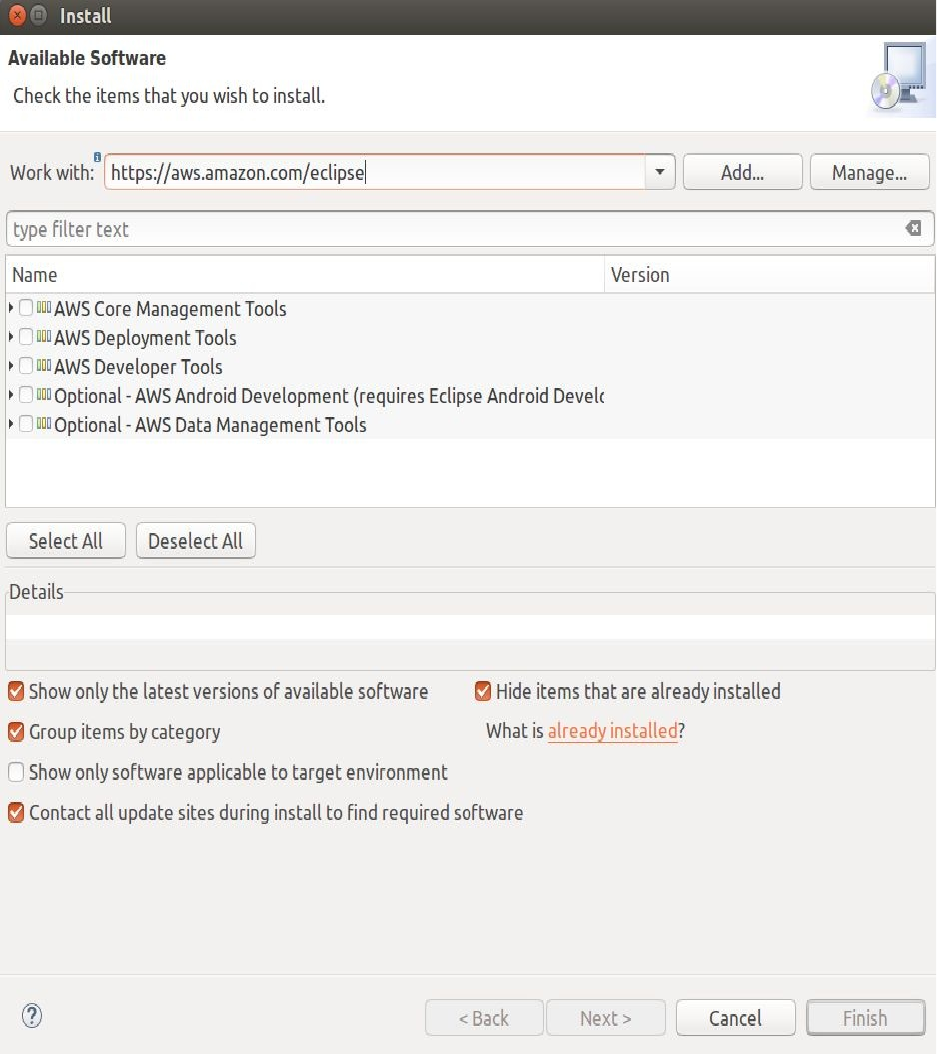Expand Optional AWS Android Development node
The width and height of the screenshot is (937, 1054).
pyautogui.click(x=11, y=395)
